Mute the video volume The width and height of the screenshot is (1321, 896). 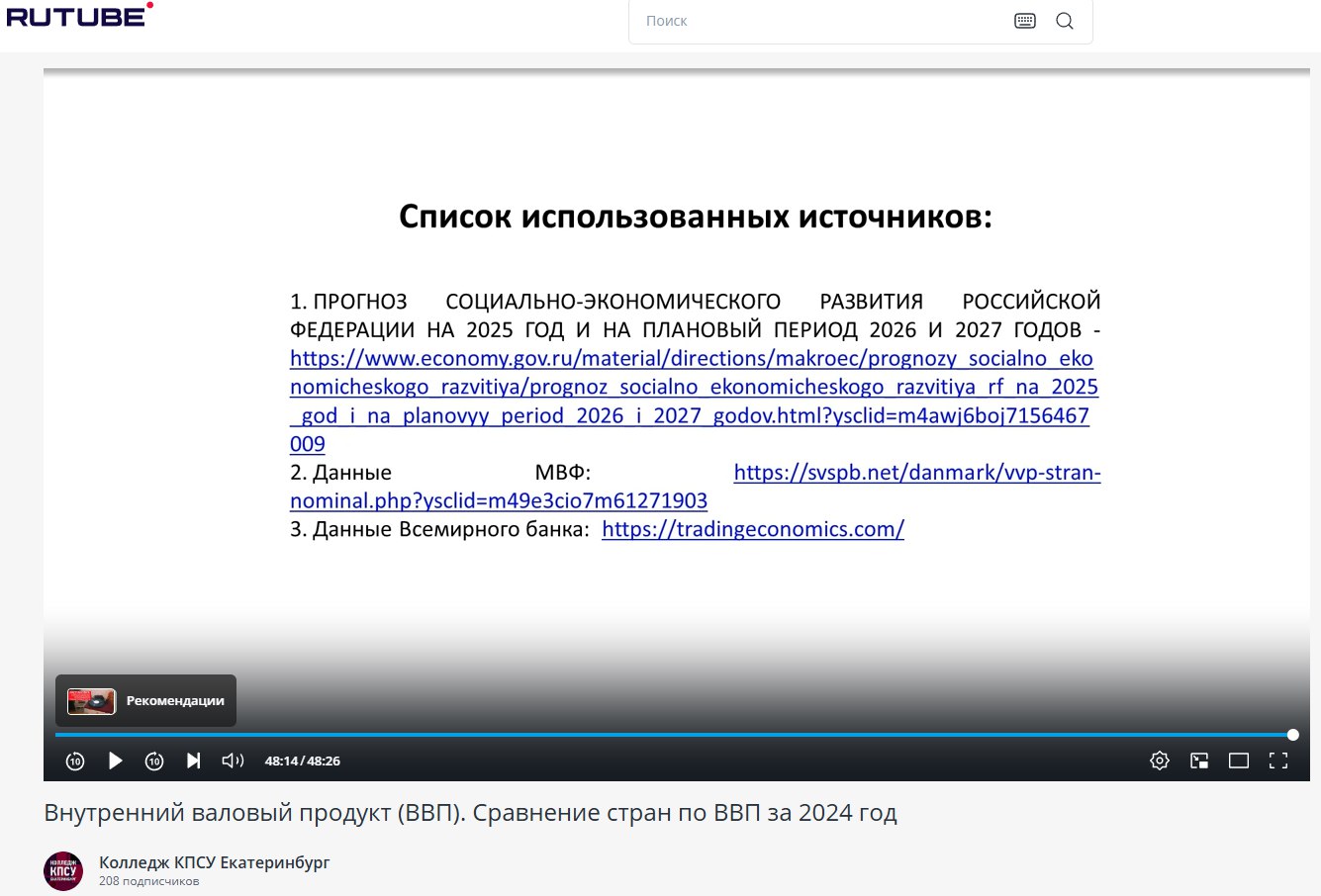(x=233, y=761)
